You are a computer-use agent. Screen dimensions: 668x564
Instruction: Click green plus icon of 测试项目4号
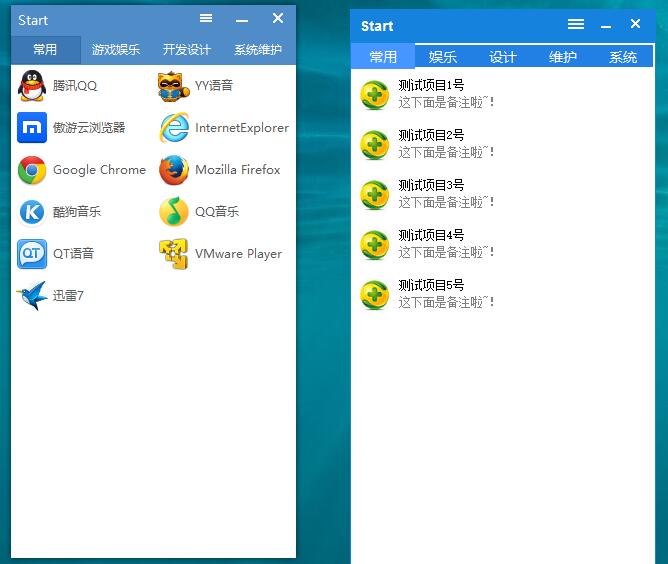click(x=374, y=245)
